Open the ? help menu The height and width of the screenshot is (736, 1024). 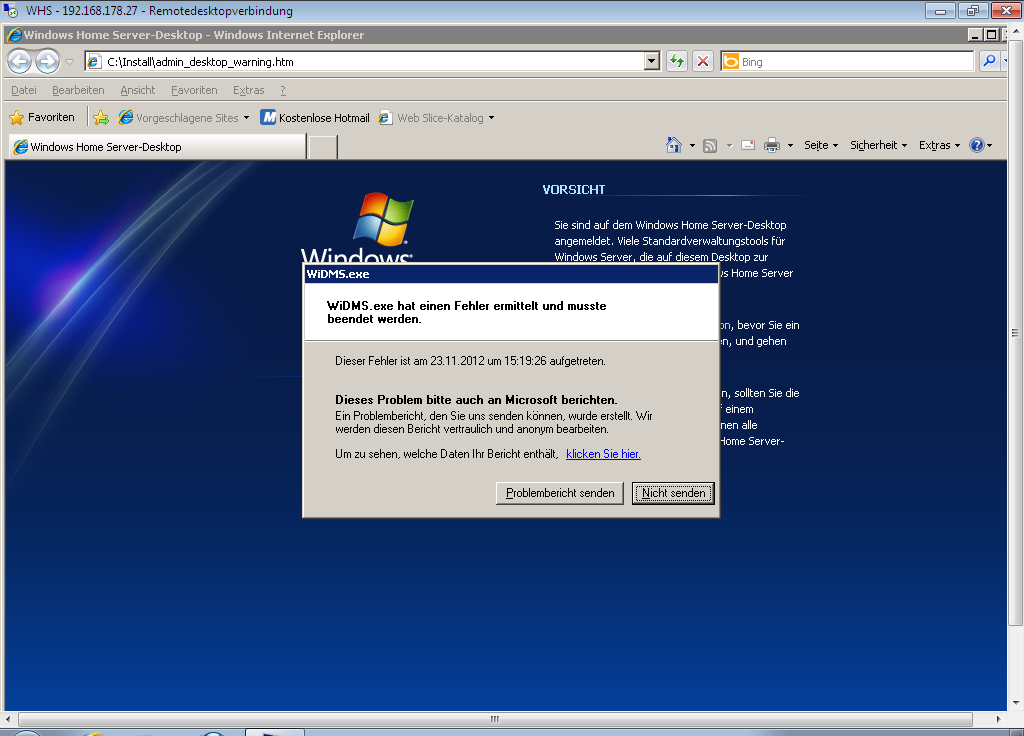pyautogui.click(x=283, y=90)
